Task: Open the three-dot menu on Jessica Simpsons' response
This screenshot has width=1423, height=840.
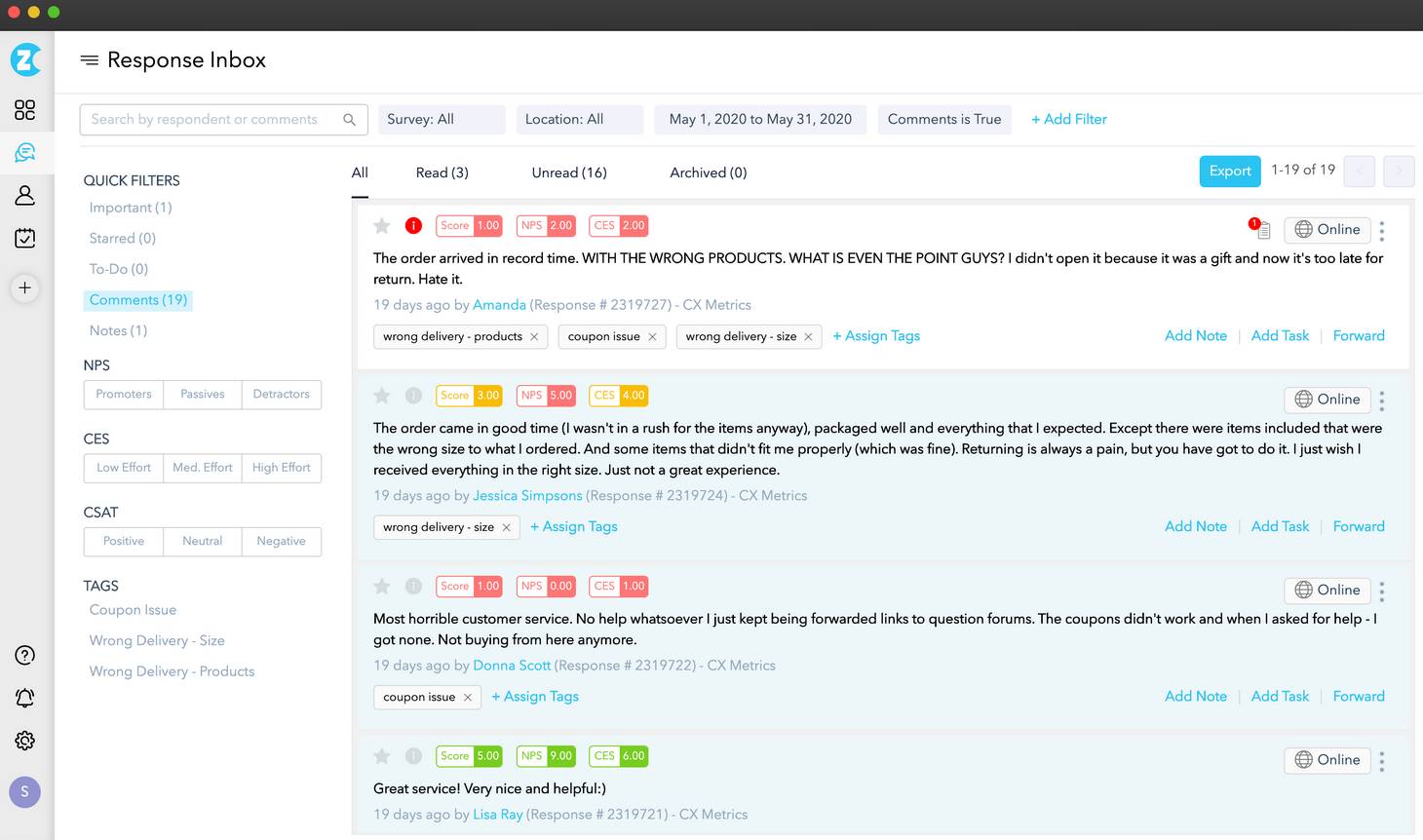Action: point(1382,400)
